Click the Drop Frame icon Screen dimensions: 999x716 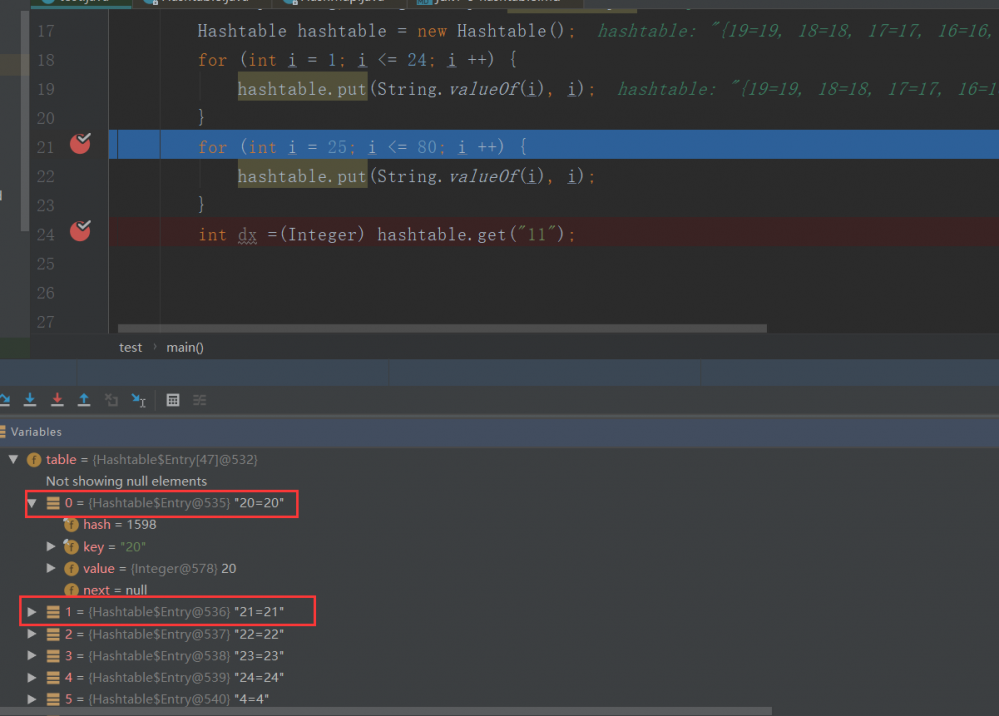click(111, 400)
